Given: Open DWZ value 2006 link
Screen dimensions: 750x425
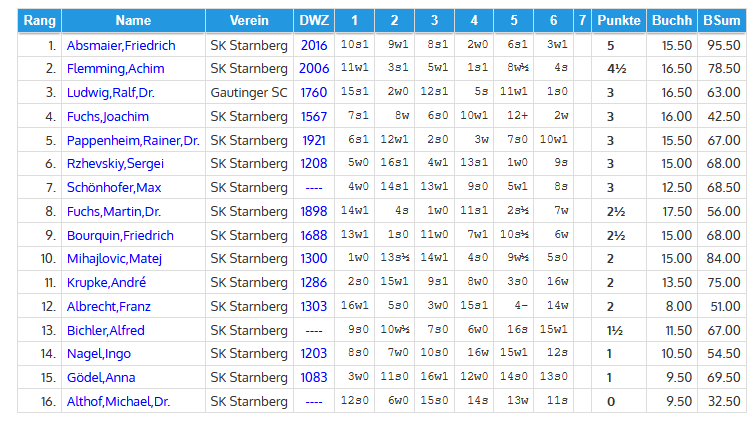Looking at the screenshot, I should click(x=313, y=69).
